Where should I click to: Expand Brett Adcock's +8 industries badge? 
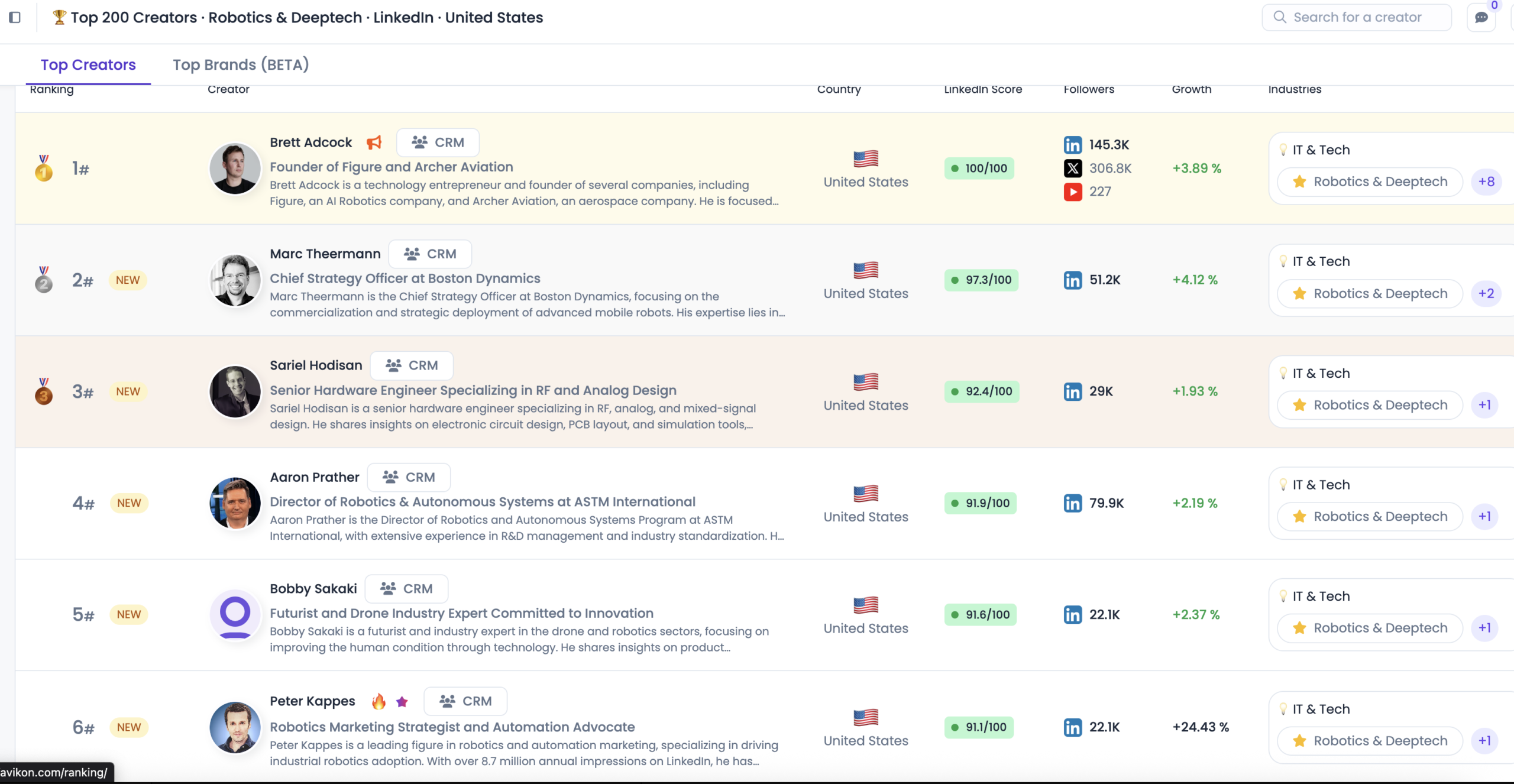[x=1486, y=182]
